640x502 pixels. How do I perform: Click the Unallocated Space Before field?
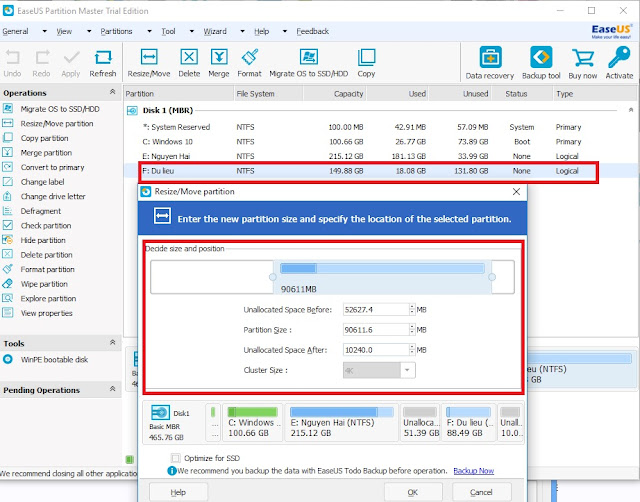point(376,310)
